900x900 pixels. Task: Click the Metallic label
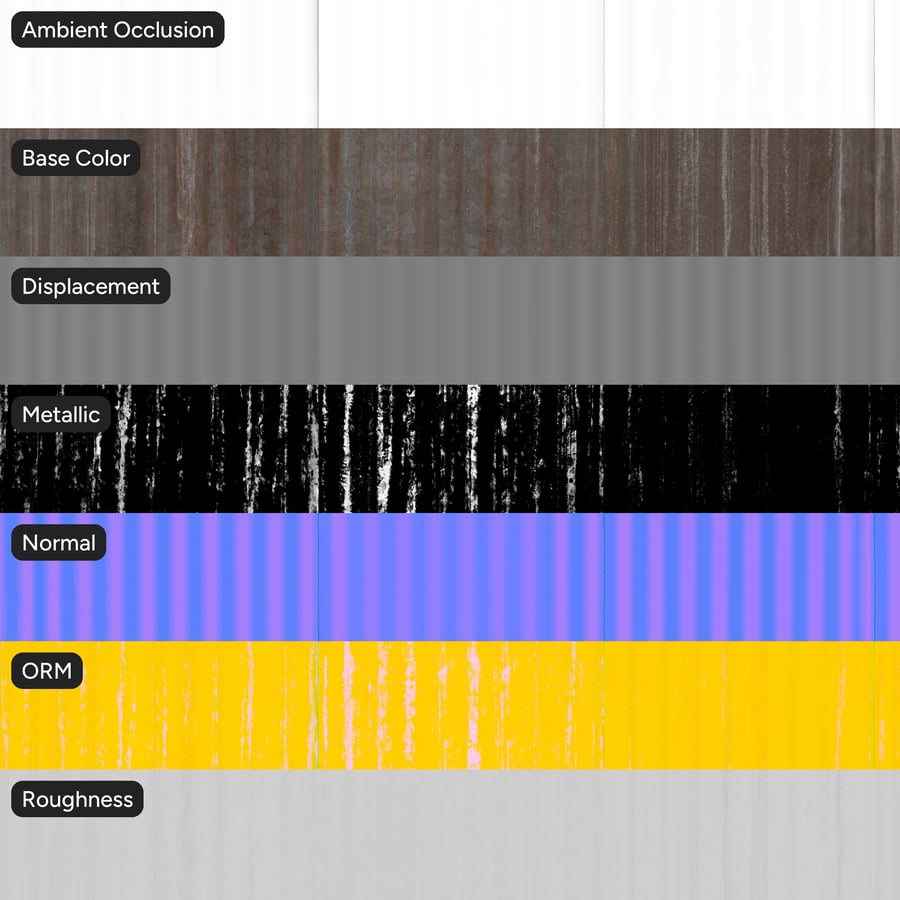pyautogui.click(x=61, y=414)
